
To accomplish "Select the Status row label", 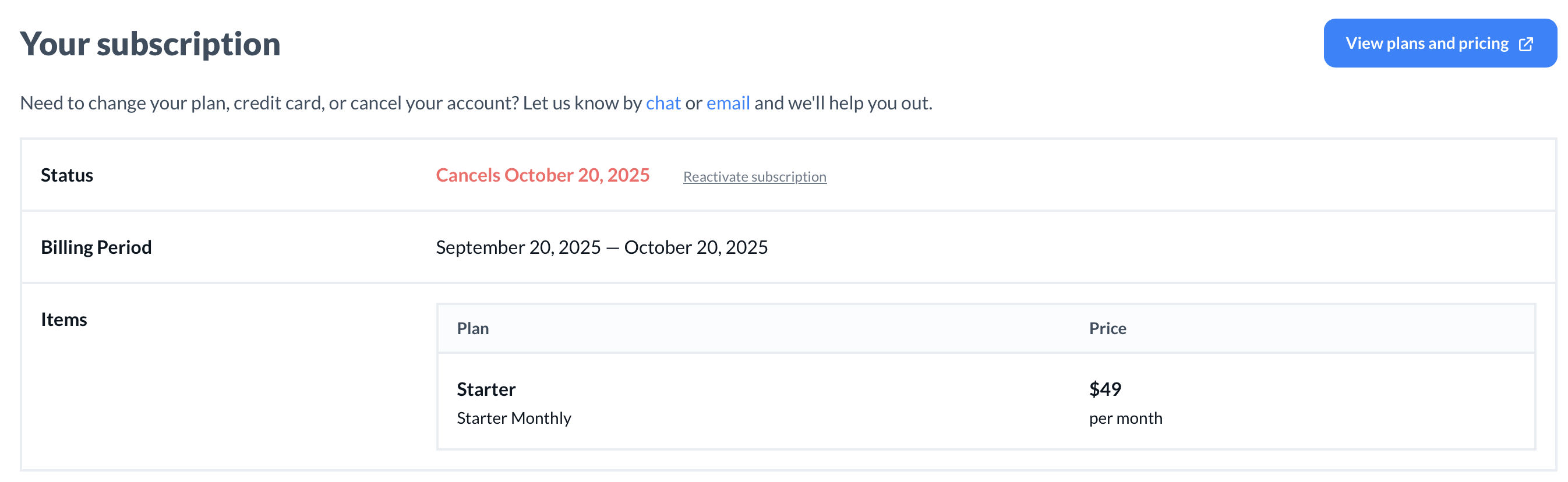I will (67, 175).
